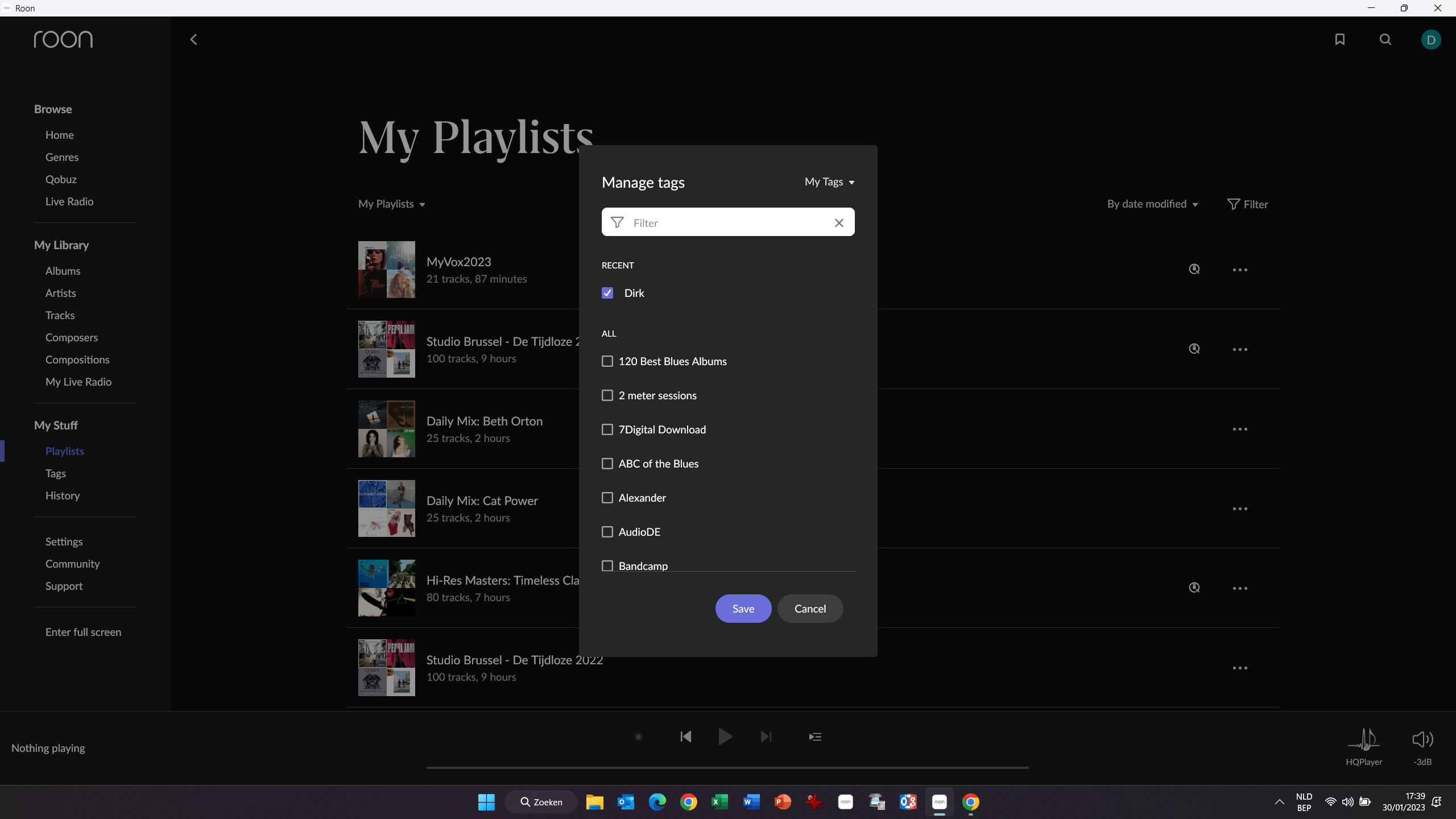Expand the My Tags dropdown
The width and height of the screenshot is (1456, 819).
[x=829, y=182]
